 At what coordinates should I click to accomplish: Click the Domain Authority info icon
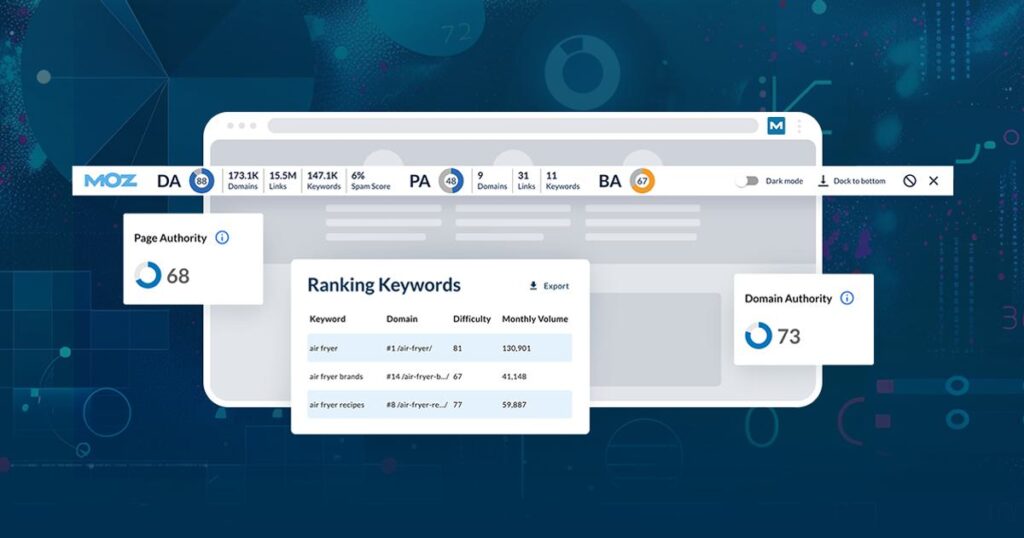click(x=847, y=298)
